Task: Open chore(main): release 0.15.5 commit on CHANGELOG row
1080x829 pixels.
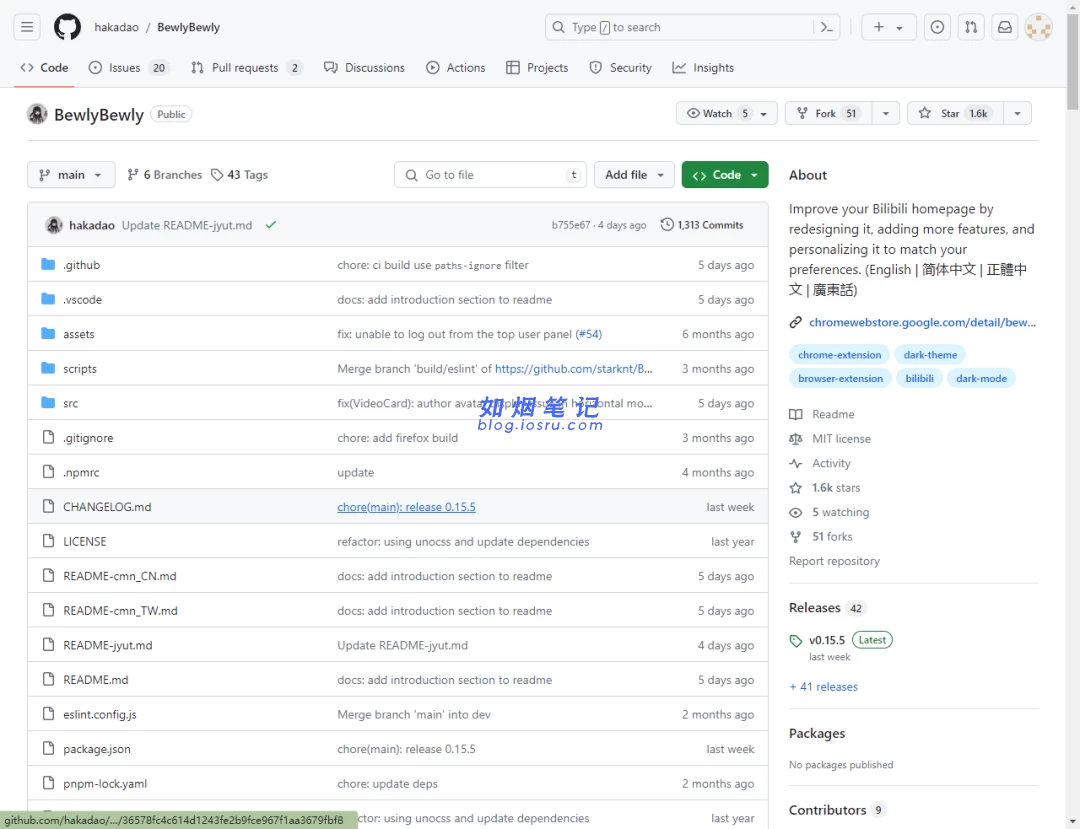Action: point(406,507)
